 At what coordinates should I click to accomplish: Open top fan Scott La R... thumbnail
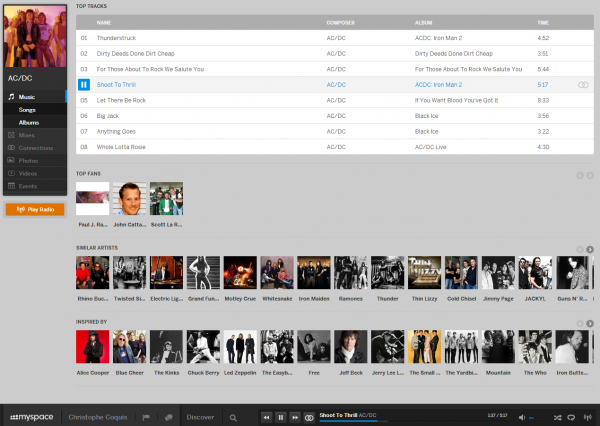coord(166,199)
